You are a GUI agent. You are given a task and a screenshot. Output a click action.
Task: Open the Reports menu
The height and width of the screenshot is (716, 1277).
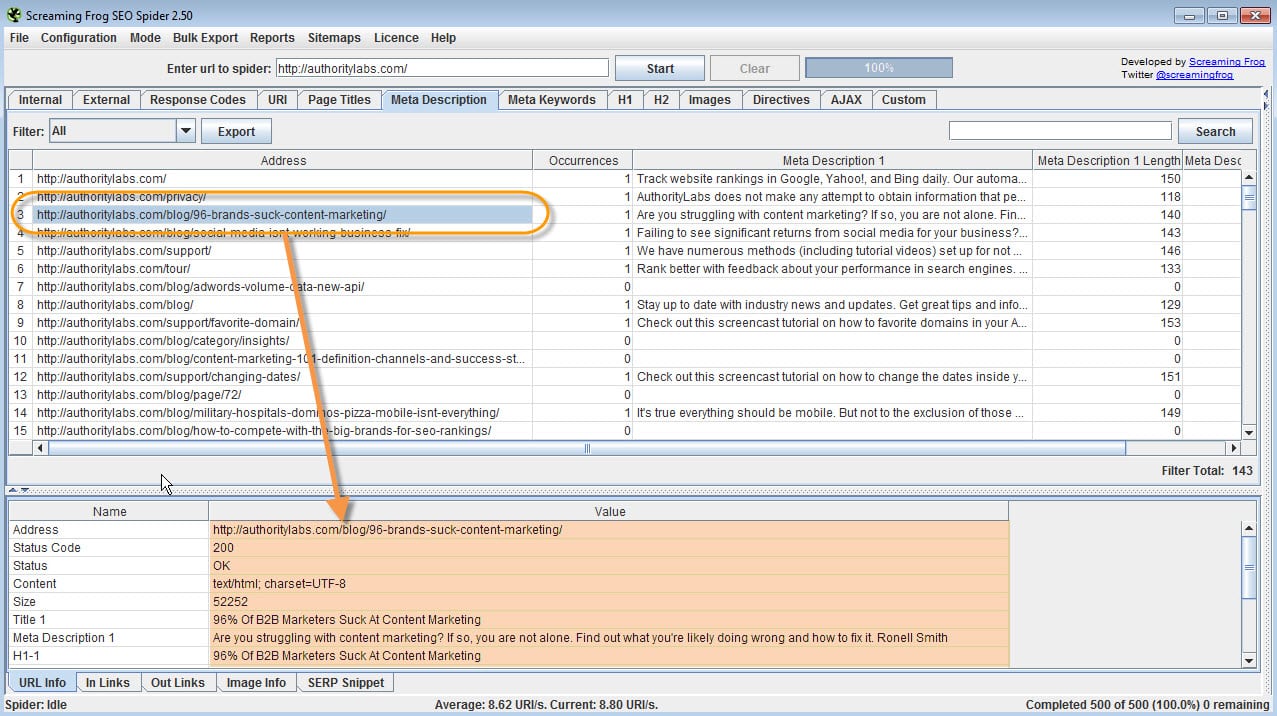pos(272,38)
